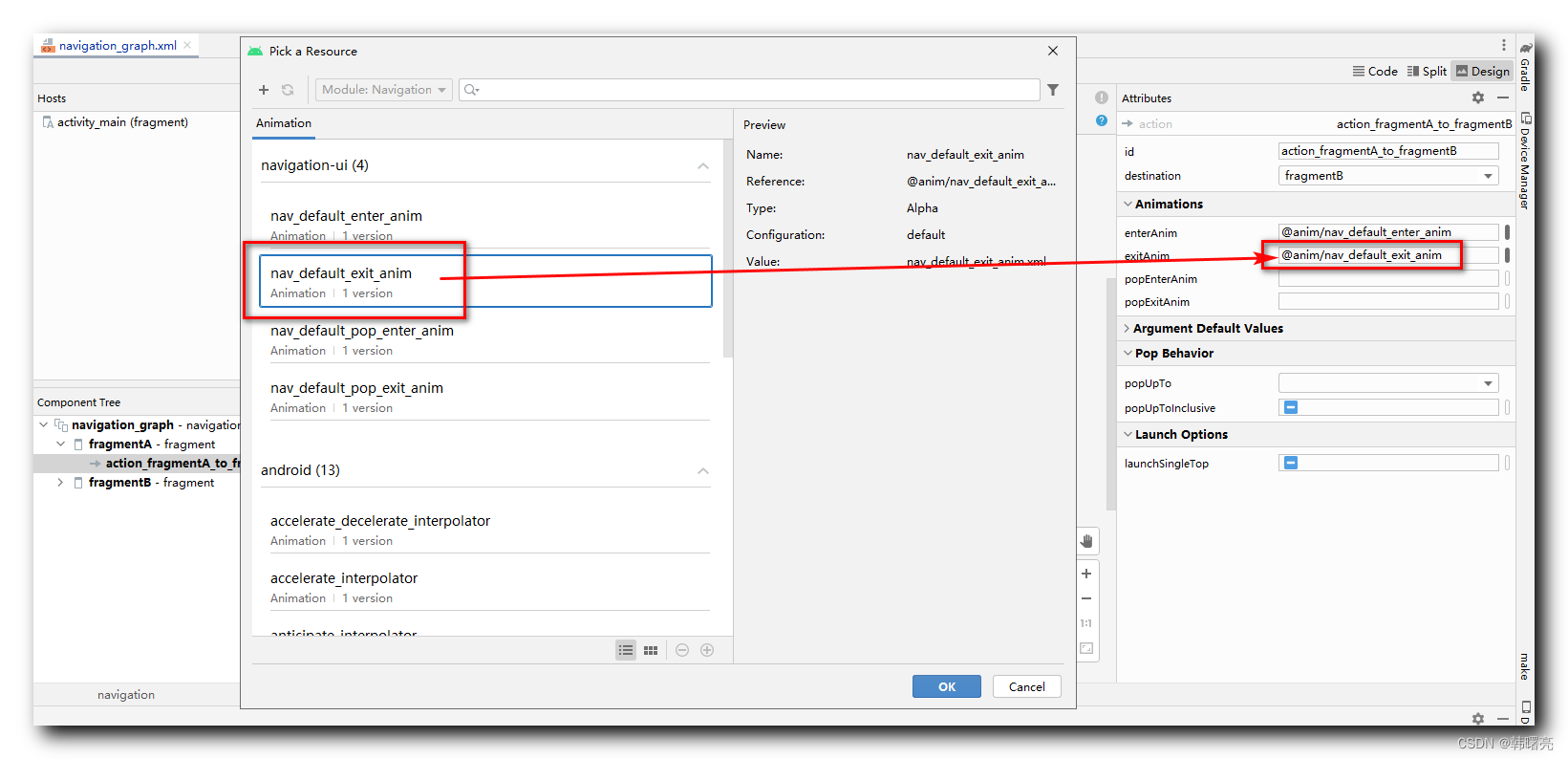
Task: Select nav_default_pop_exit_anim resource
Action: 485,397
